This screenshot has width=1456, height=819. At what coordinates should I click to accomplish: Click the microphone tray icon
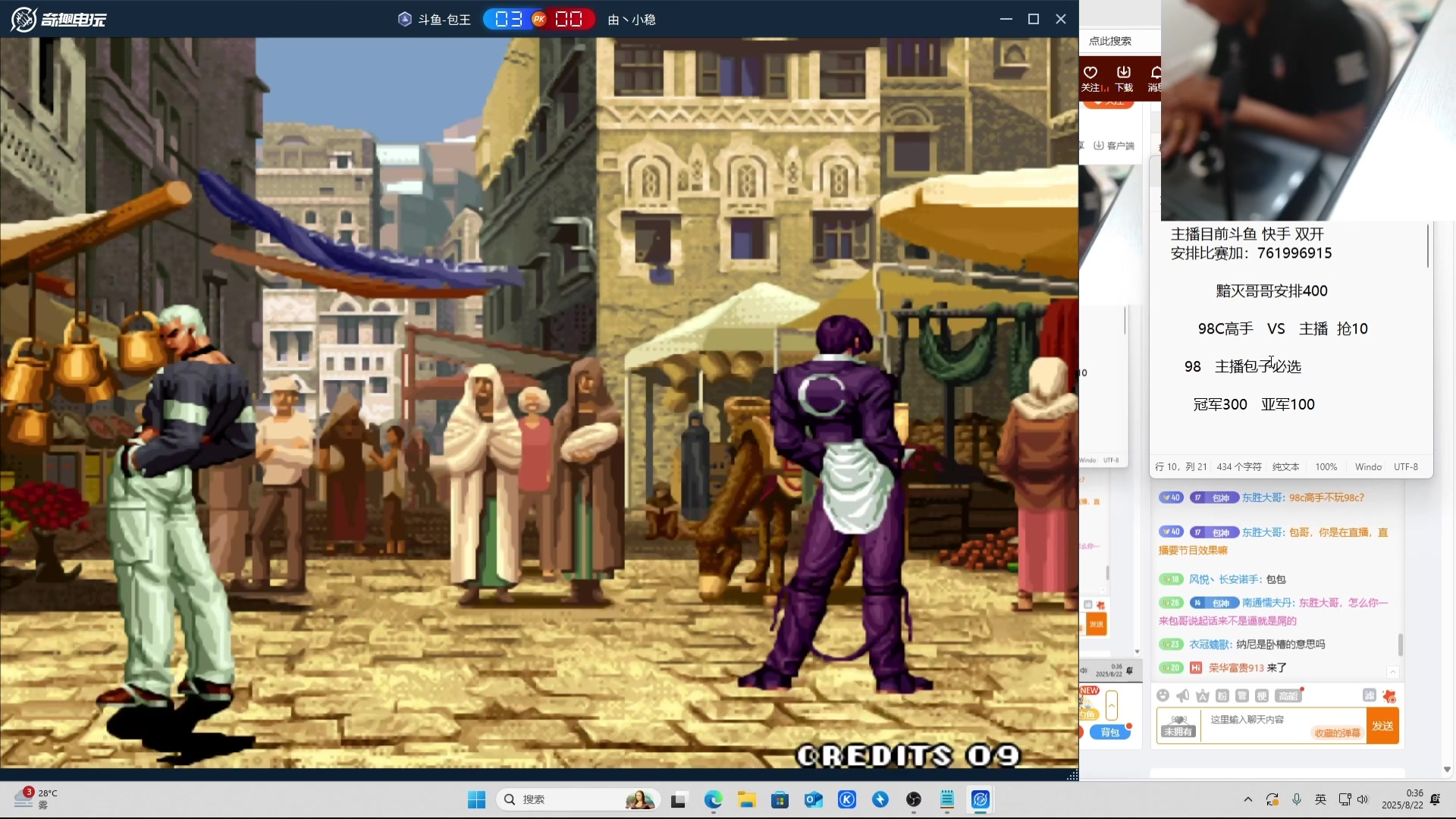click(x=1297, y=799)
